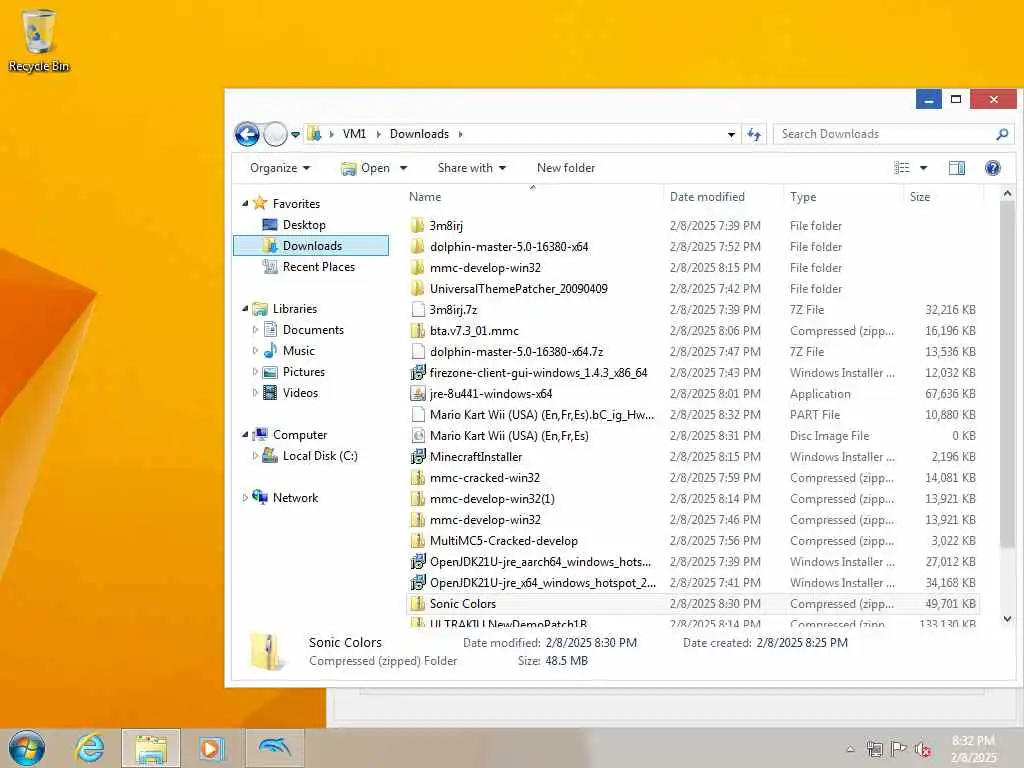
Task: Select Local Disk (C:)
Action: 320,456
